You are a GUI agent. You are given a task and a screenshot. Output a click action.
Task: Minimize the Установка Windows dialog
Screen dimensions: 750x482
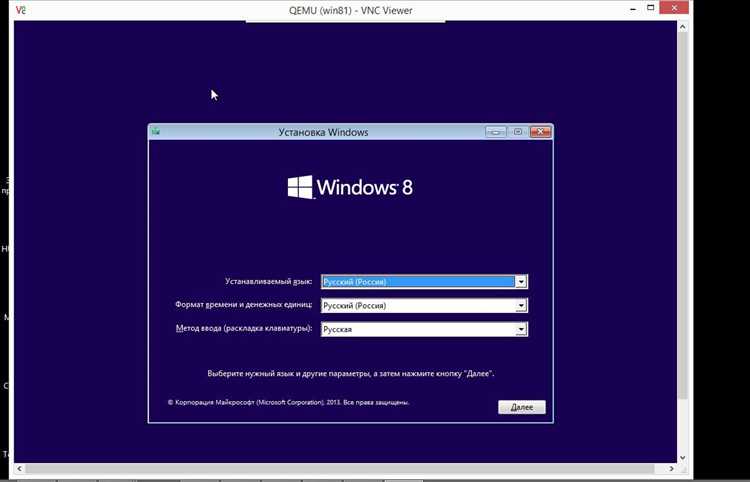point(496,132)
